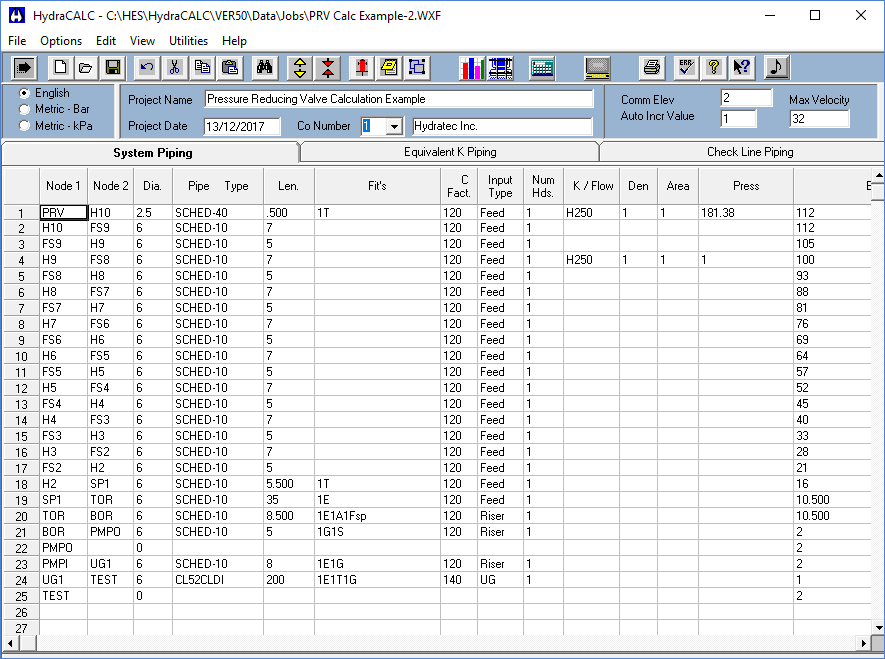Open the colored bar chart icon

472,68
